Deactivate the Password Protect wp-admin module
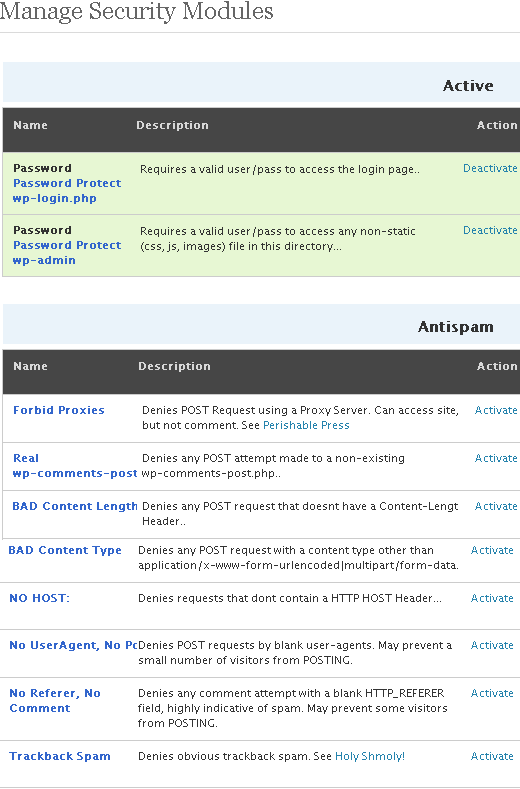Viewport: 520px width, 789px height. [490, 230]
